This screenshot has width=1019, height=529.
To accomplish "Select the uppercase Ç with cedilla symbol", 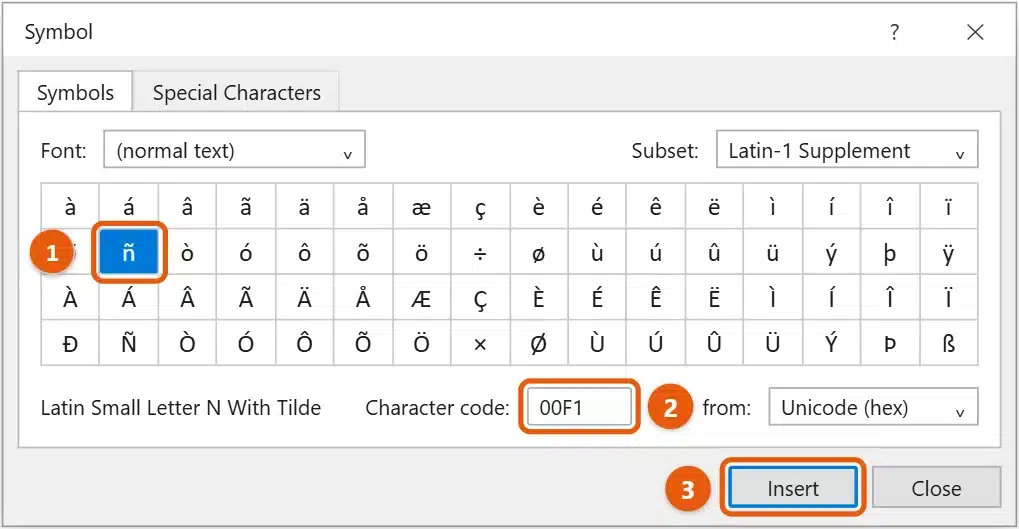I will 480,298.
